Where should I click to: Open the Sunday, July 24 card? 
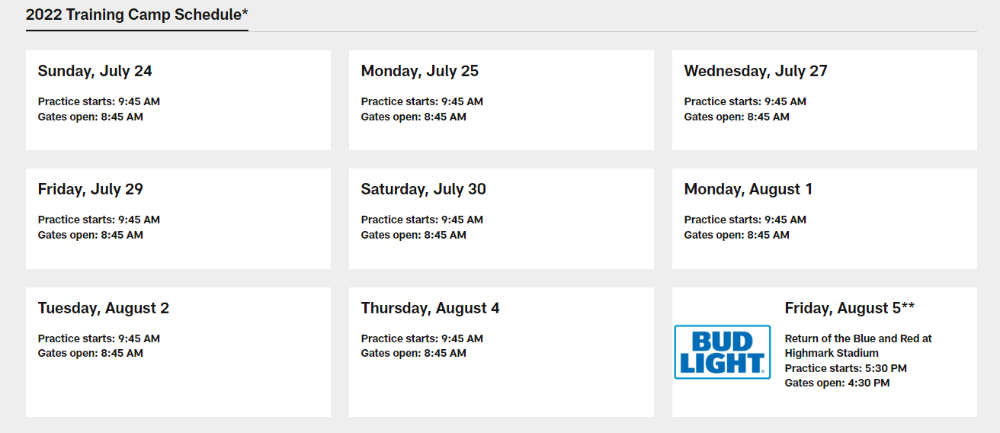pos(179,100)
